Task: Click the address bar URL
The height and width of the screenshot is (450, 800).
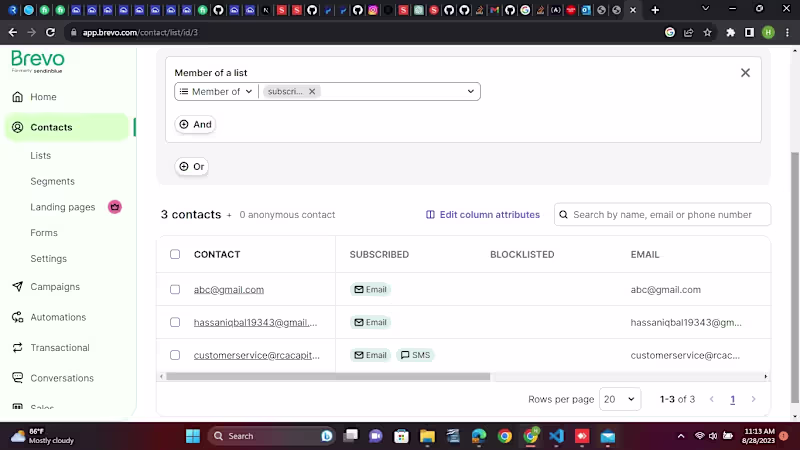Action: pos(140,32)
